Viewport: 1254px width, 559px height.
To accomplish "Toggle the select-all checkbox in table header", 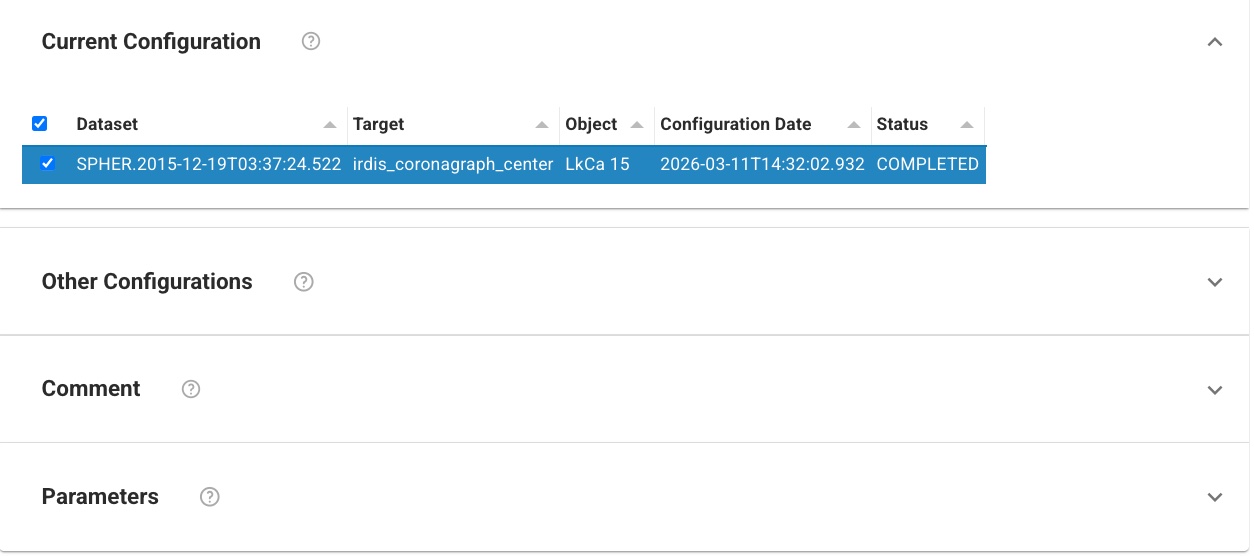I will point(40,124).
